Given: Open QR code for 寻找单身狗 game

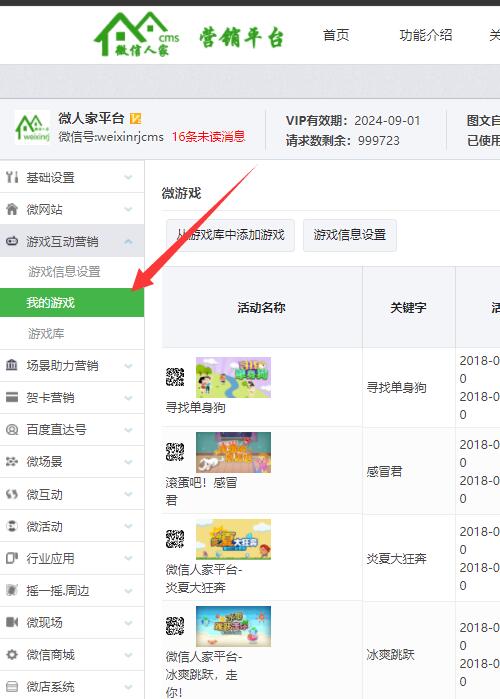Looking at the screenshot, I should (x=175, y=377).
